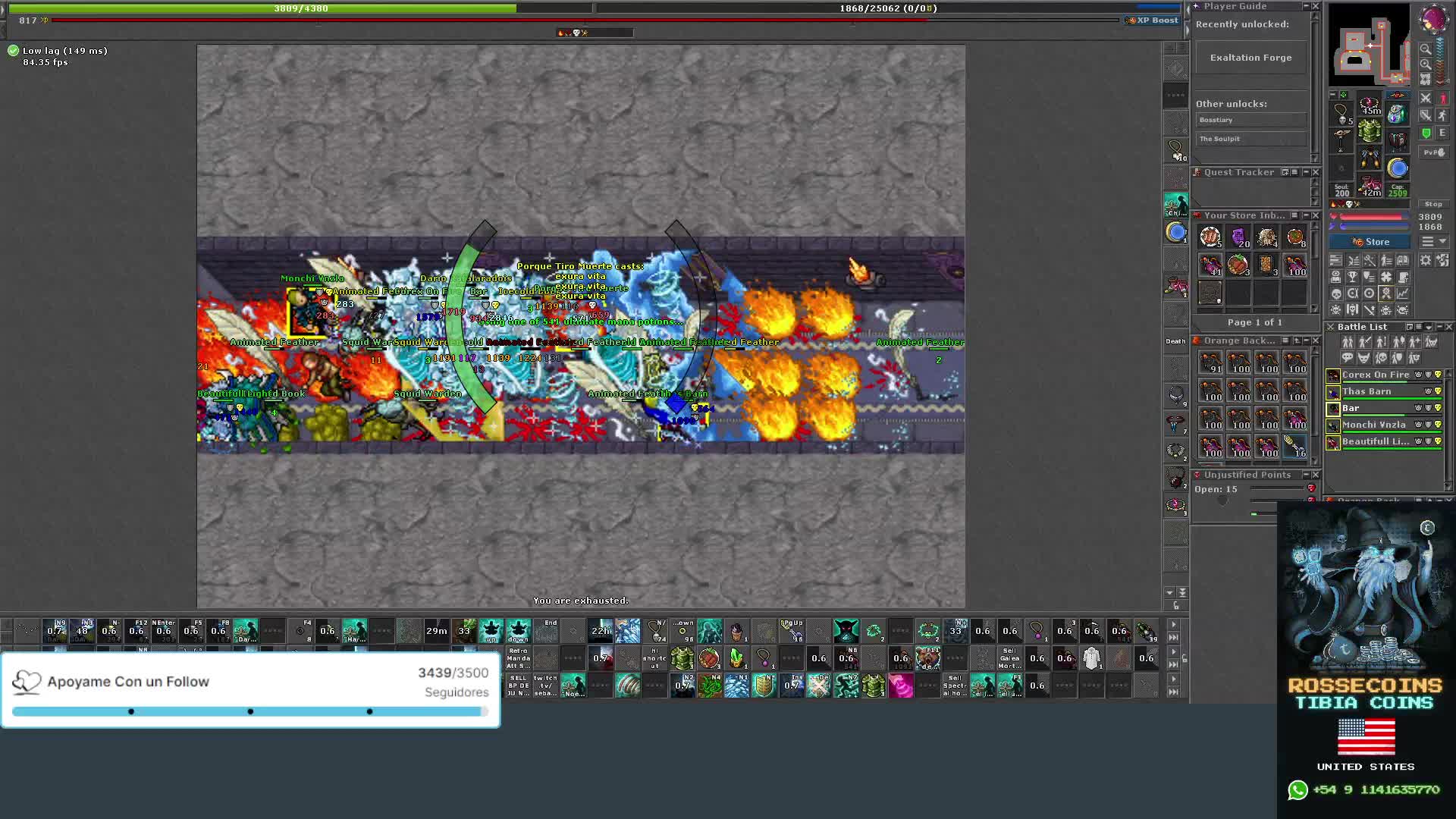The height and width of the screenshot is (819, 1456).
Task: Select the defensive fighting mode icon
Action: 1426,115
